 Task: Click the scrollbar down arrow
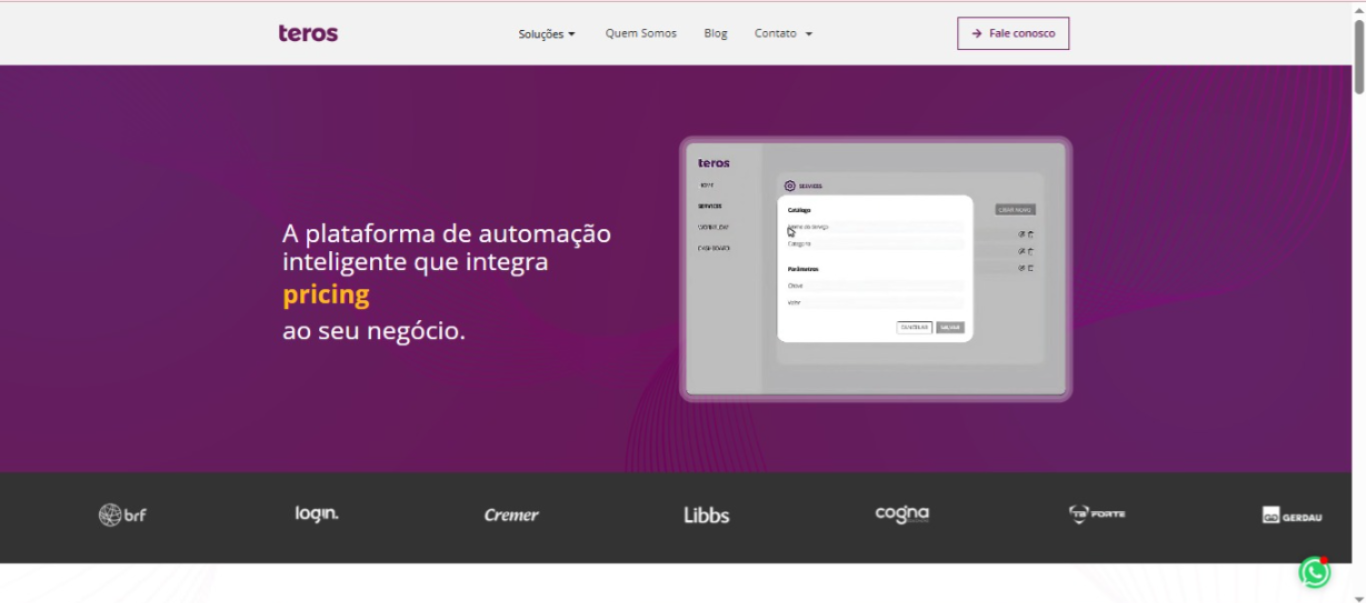click(1358, 597)
